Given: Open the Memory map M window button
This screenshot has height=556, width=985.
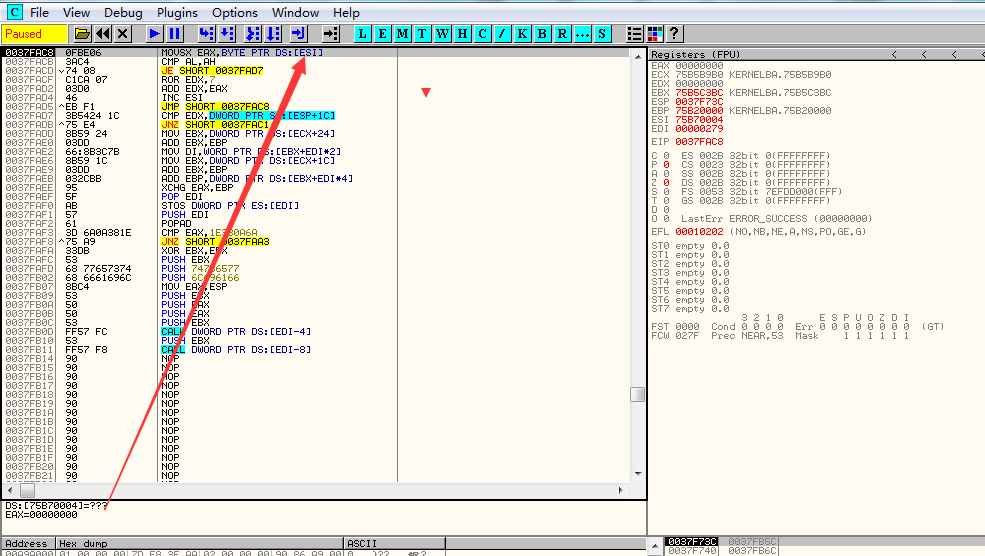Looking at the screenshot, I should [x=402, y=34].
